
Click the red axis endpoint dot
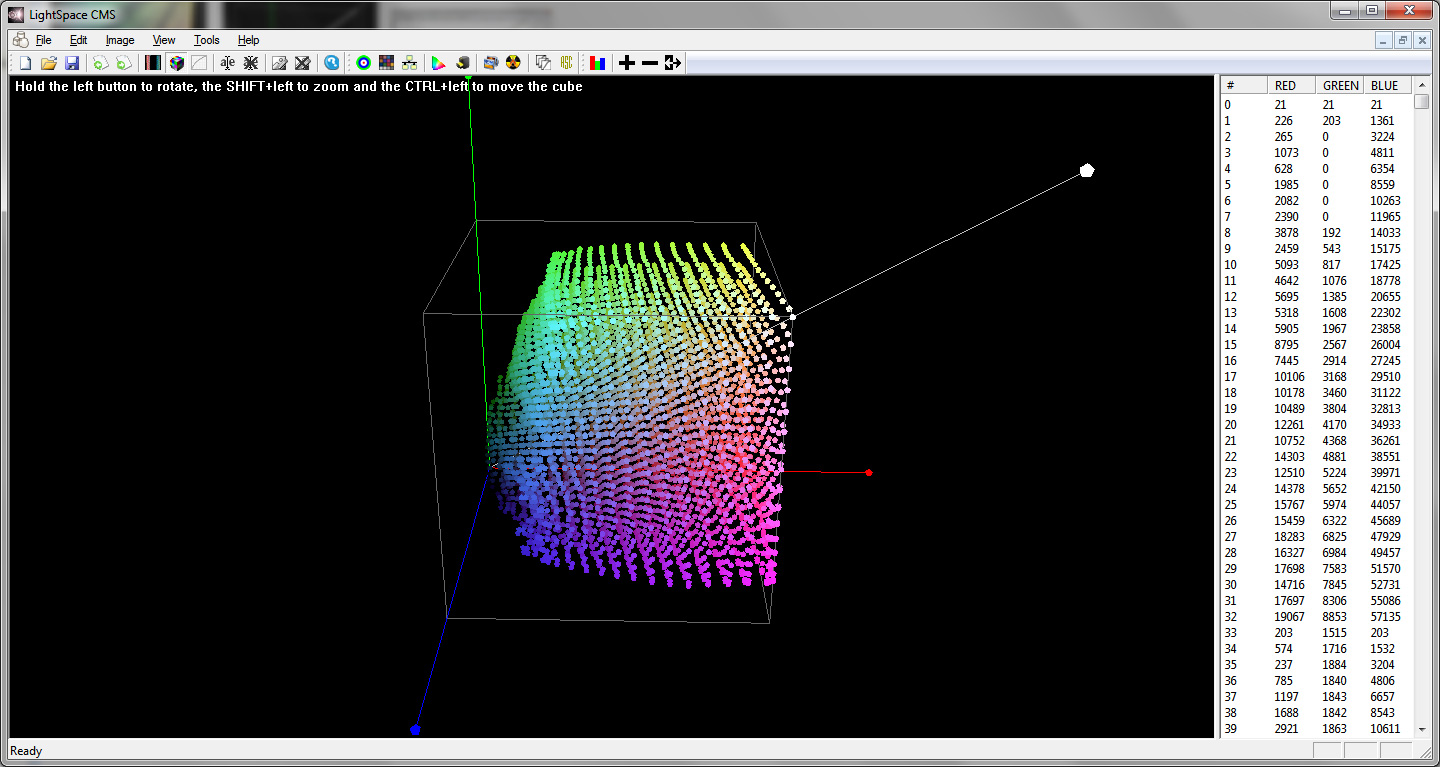[869, 472]
